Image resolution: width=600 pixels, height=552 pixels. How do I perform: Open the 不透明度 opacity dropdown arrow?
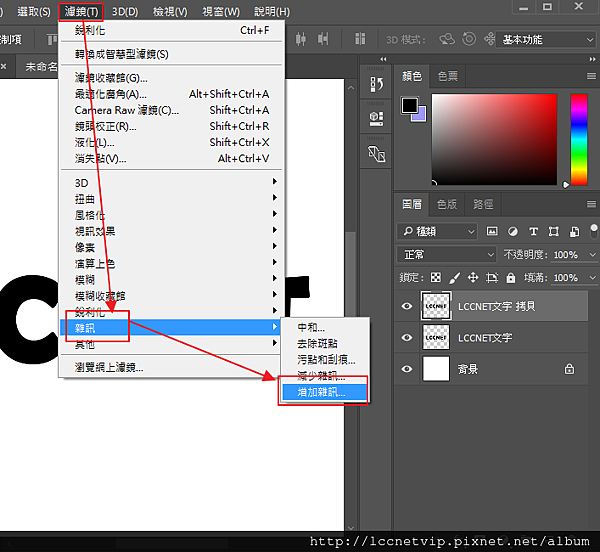(x=593, y=254)
